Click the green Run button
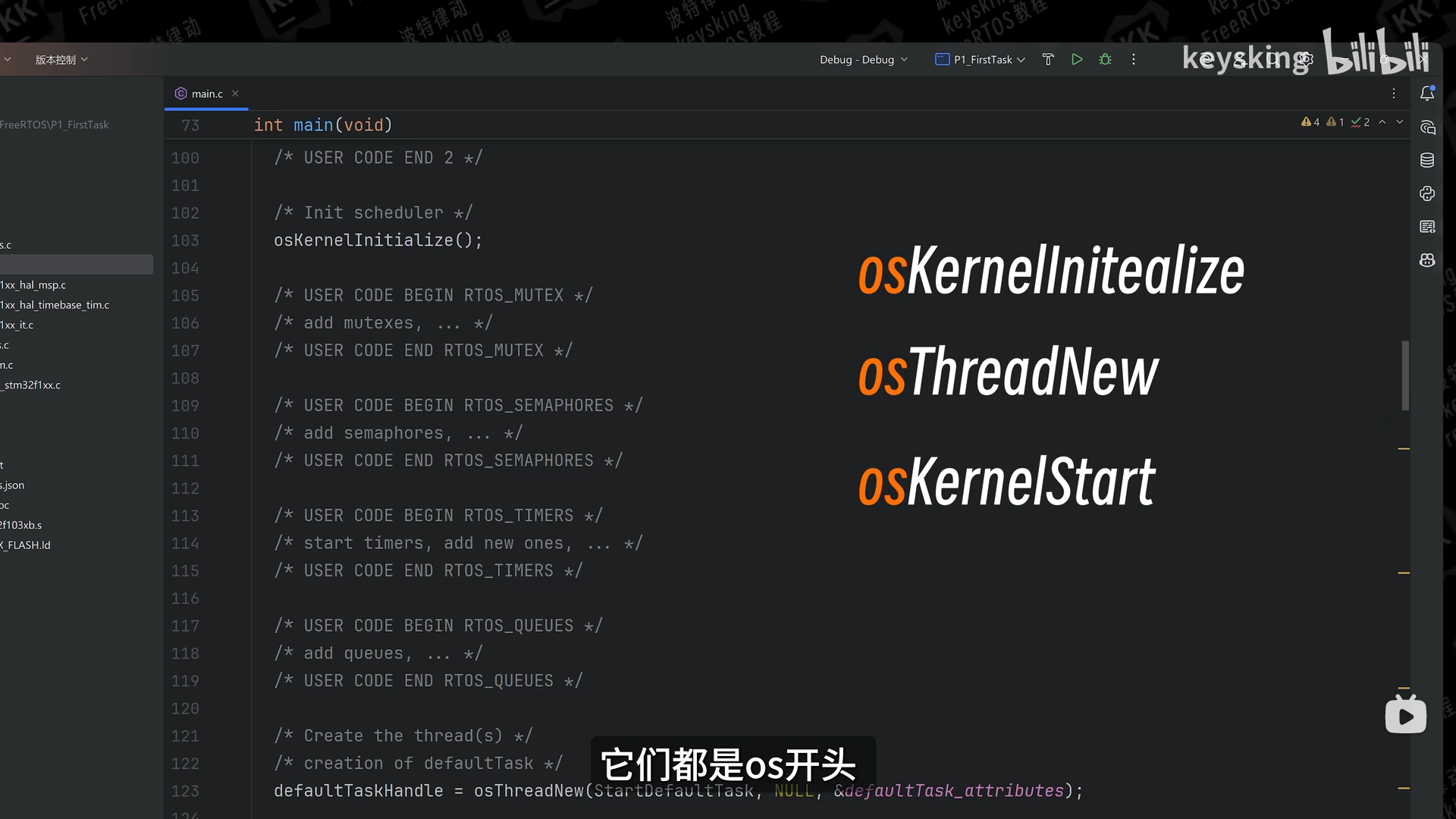 tap(1076, 59)
